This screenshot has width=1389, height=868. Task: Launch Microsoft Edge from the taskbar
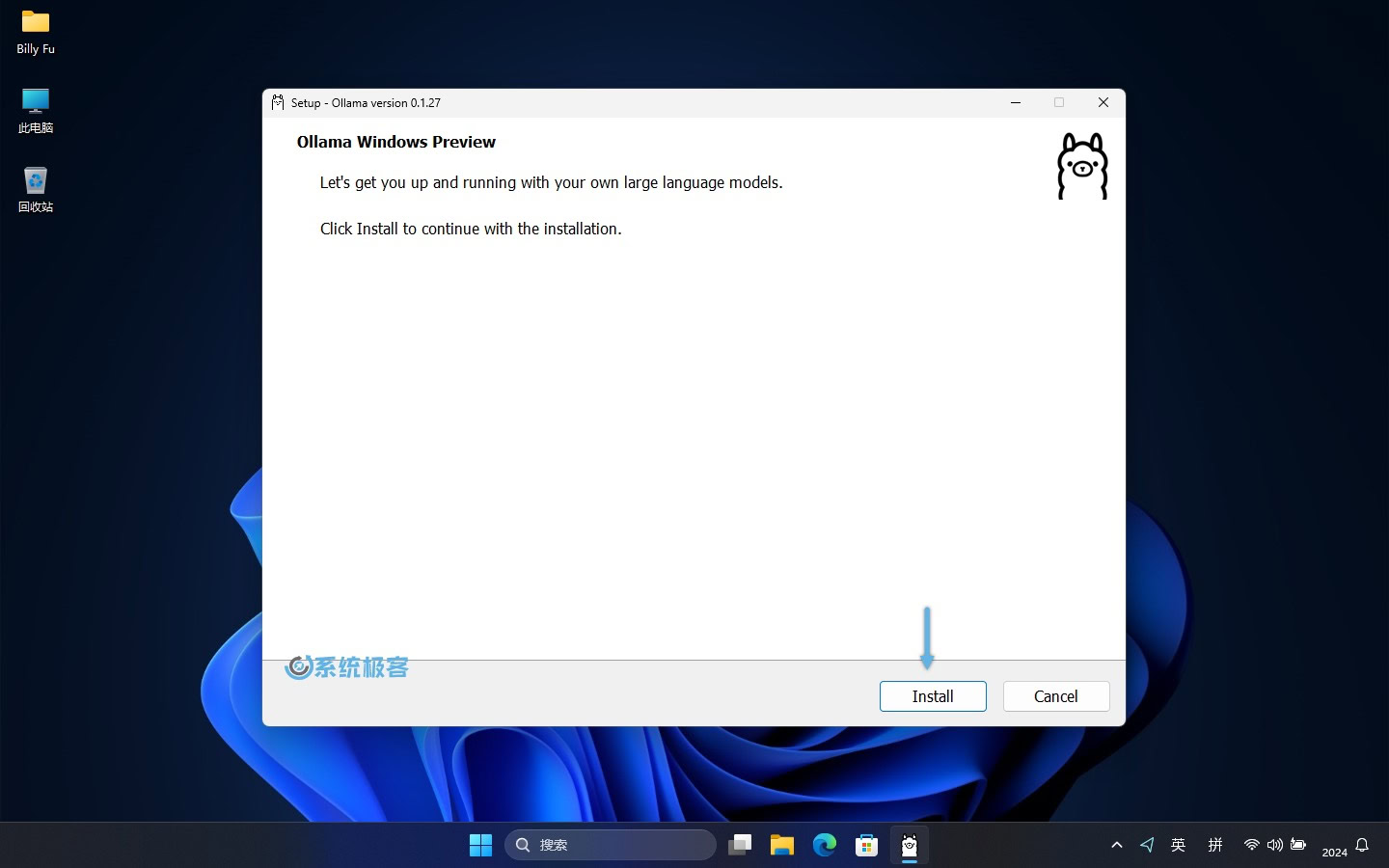[825, 845]
